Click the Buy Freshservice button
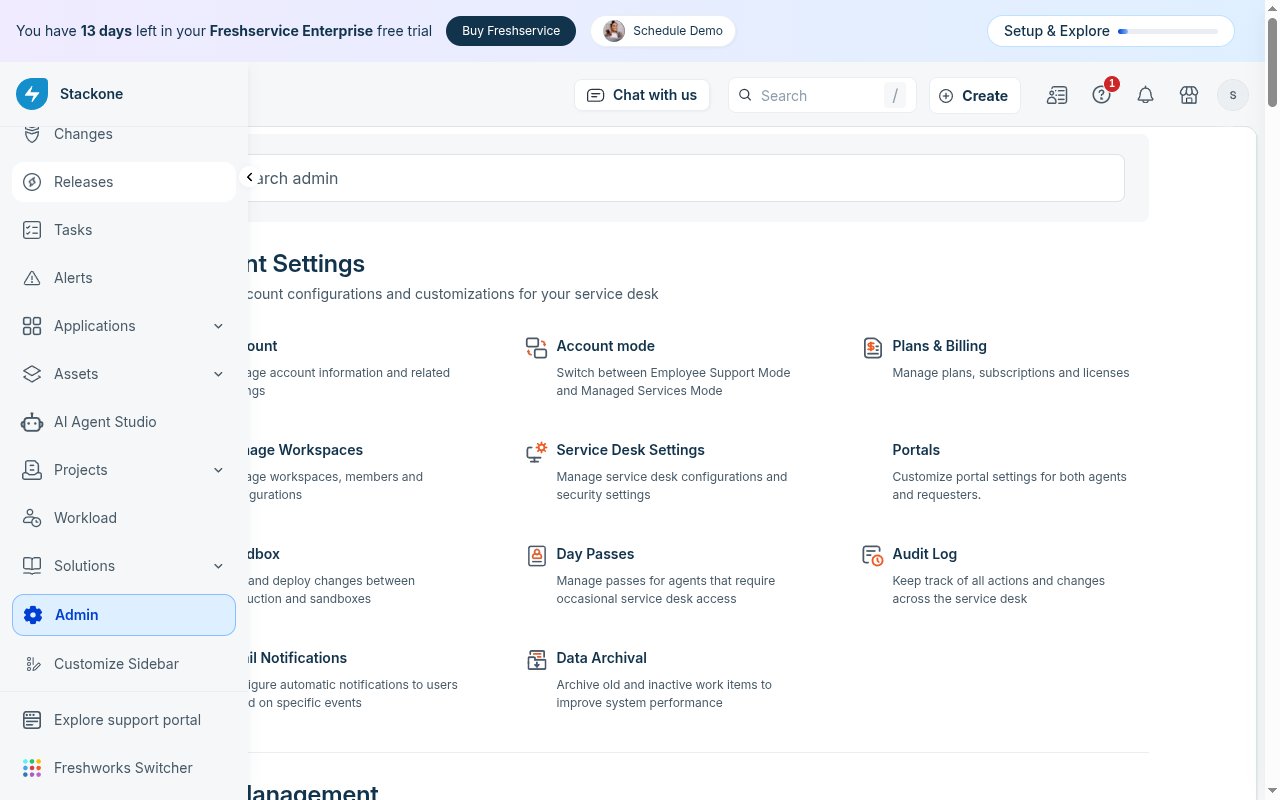Image resolution: width=1280 pixels, height=800 pixels. pos(511,31)
